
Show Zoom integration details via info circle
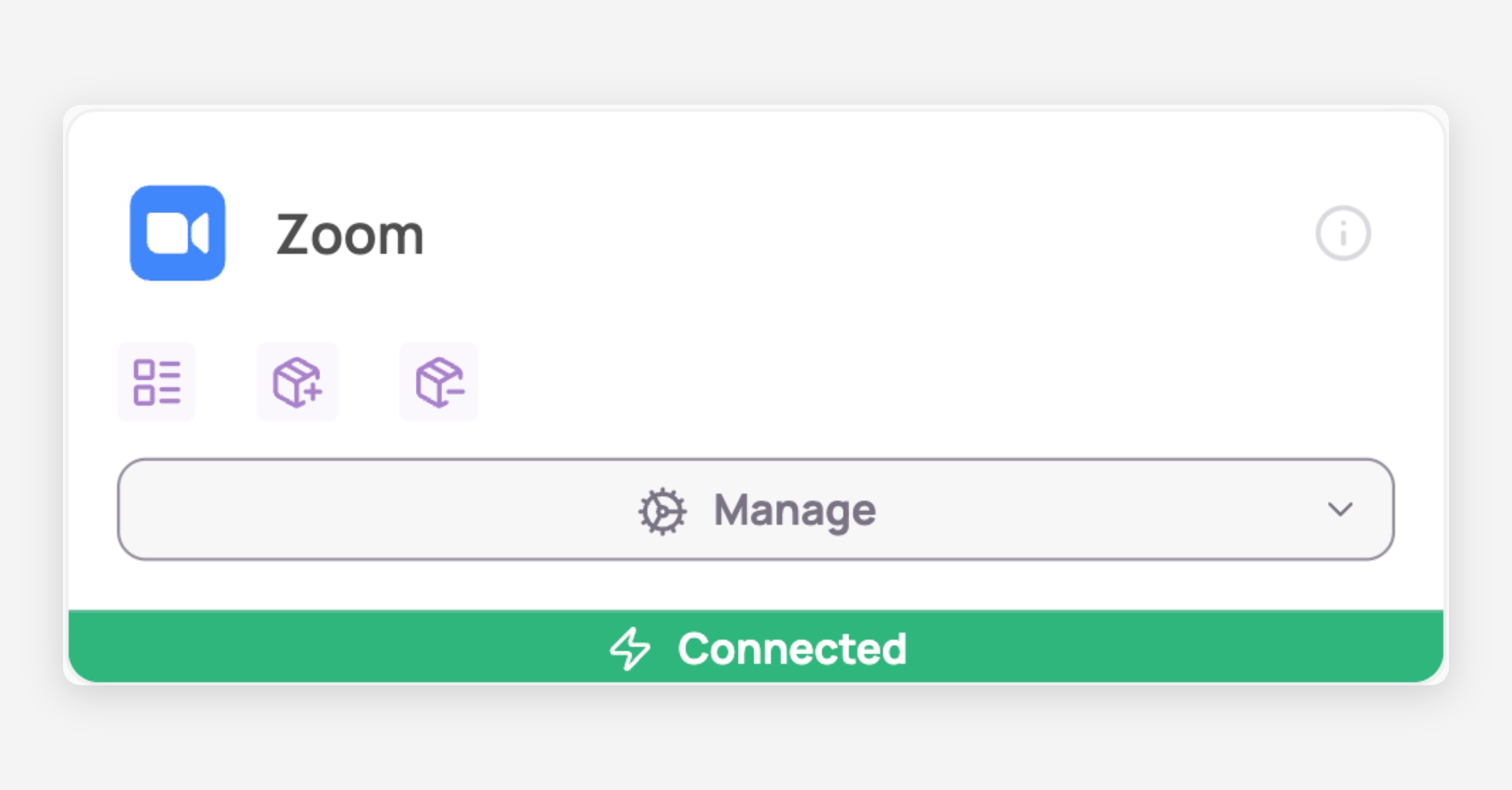1343,233
